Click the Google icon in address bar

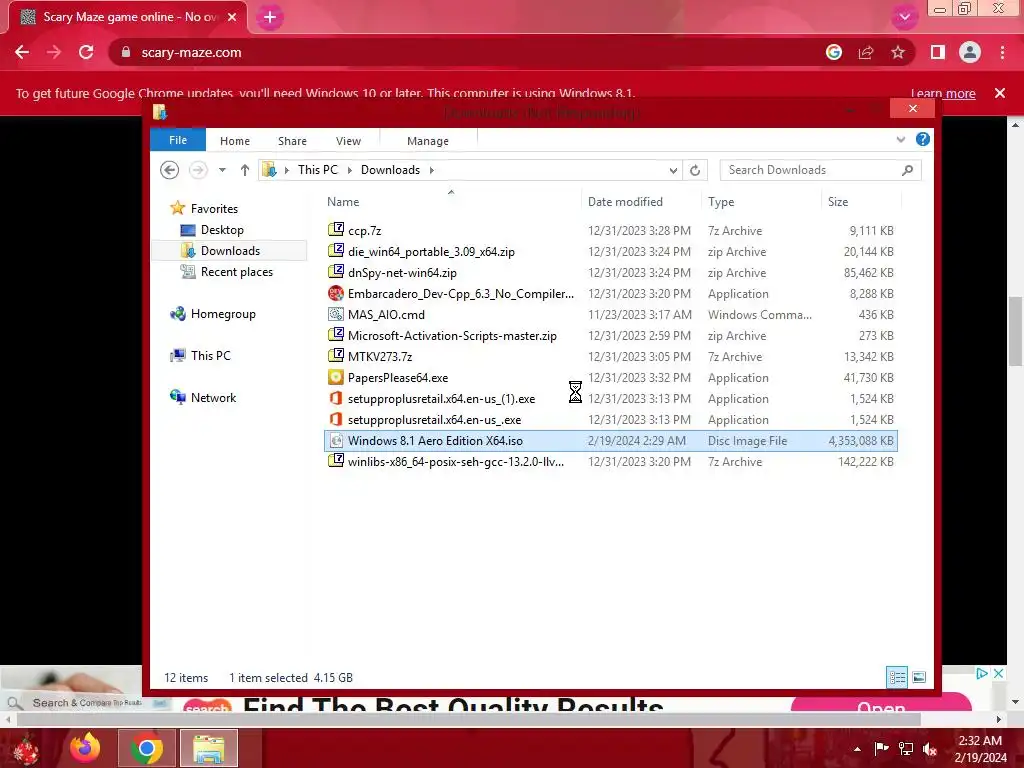coord(834,52)
